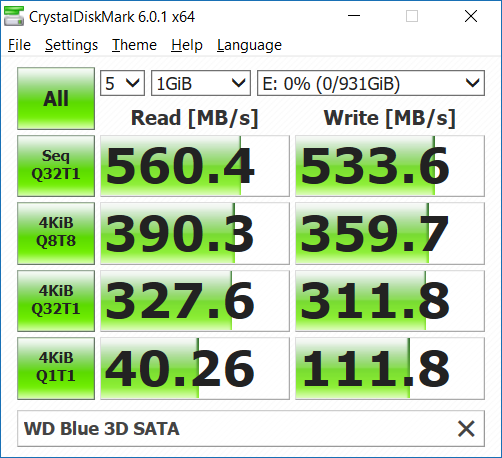Expand the 1GiB test size dropdown
The width and height of the screenshot is (502, 458).
pyautogui.click(x=201, y=83)
